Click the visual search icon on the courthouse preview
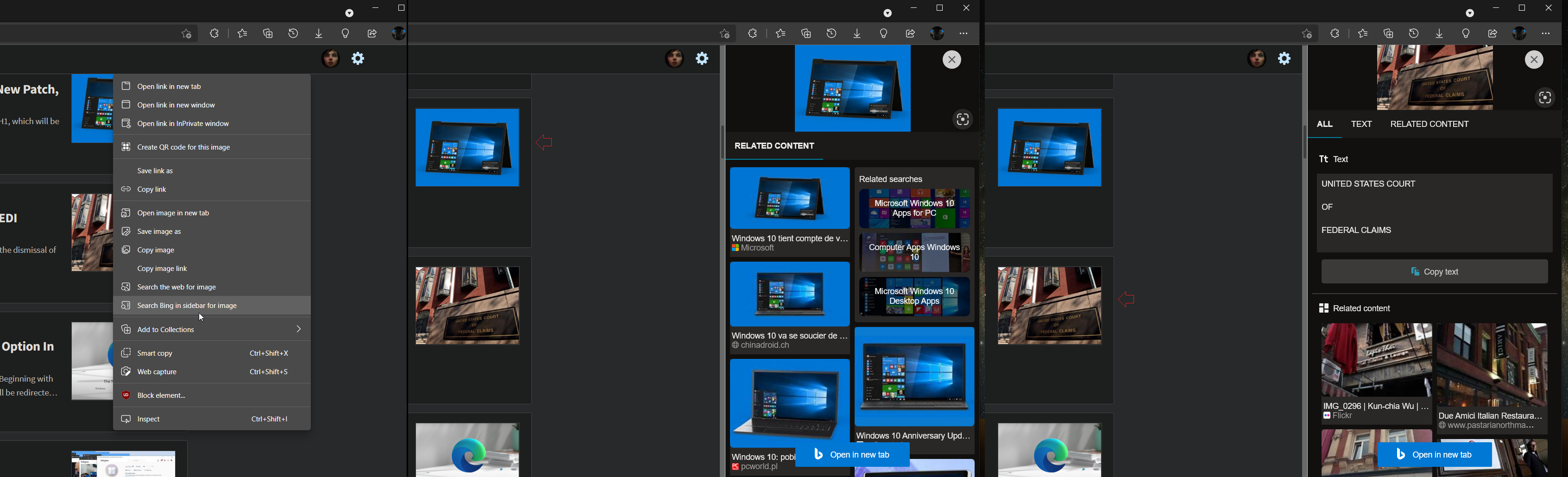The height and width of the screenshot is (477, 1568). pos(1544,99)
